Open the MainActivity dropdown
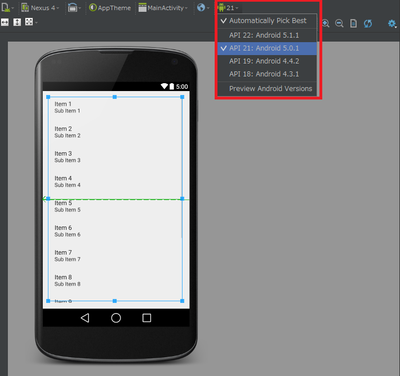This screenshot has width=400, height=376. tap(163, 8)
